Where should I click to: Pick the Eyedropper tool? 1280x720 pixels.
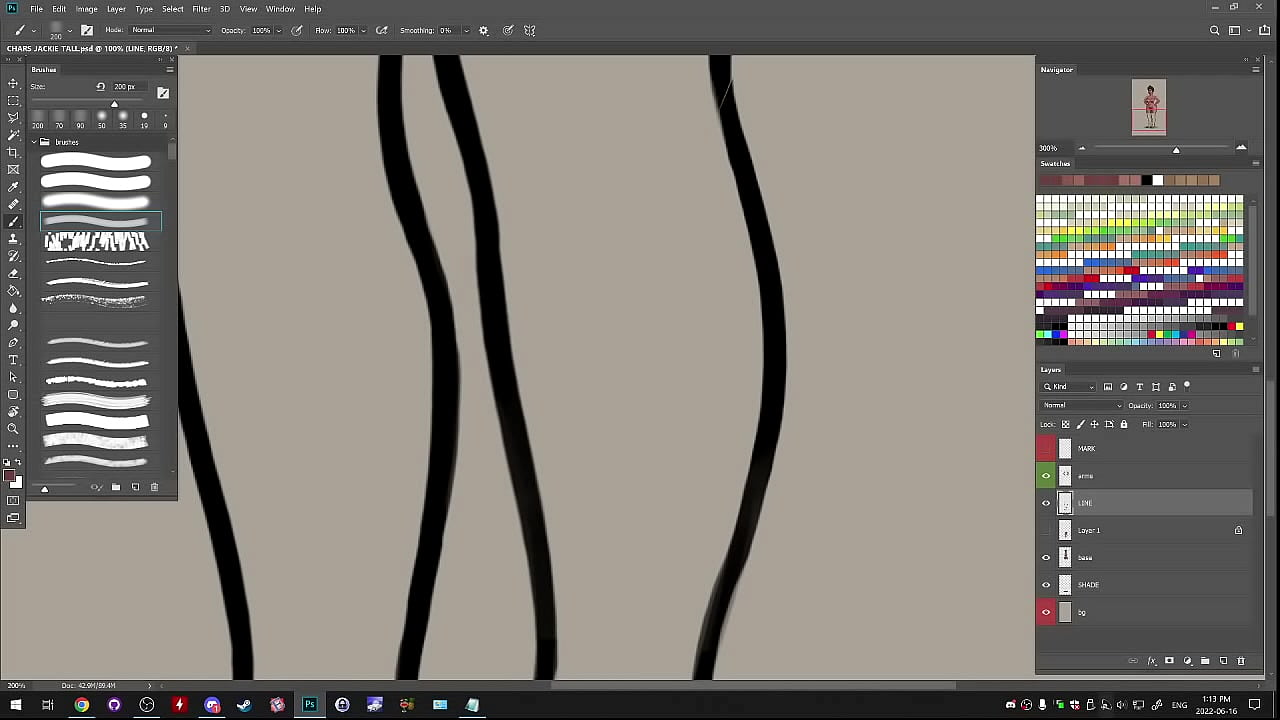(x=13, y=187)
